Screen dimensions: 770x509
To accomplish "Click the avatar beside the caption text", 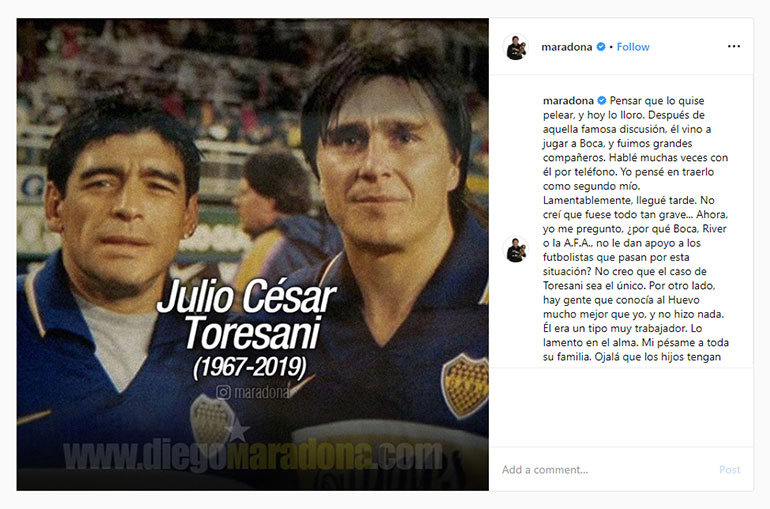I will point(516,249).
